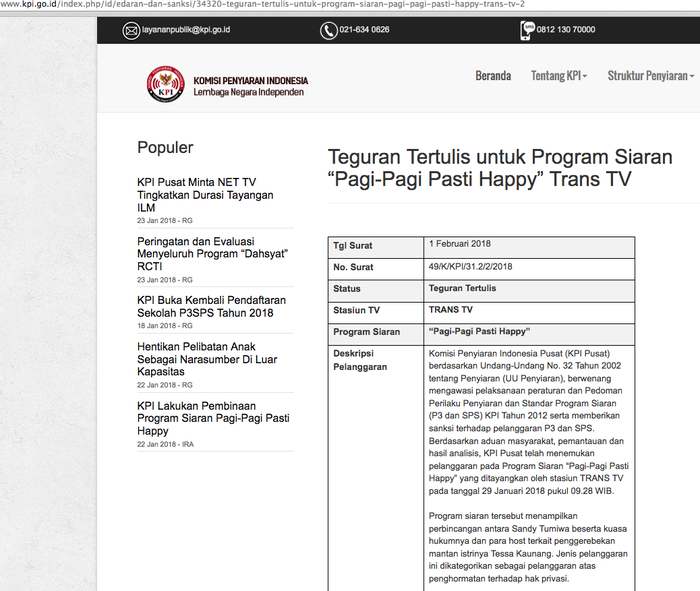The height and width of the screenshot is (591, 700).
Task: Click letter number 49/K/KPI/31.2/2/2018
Action: coord(471,266)
